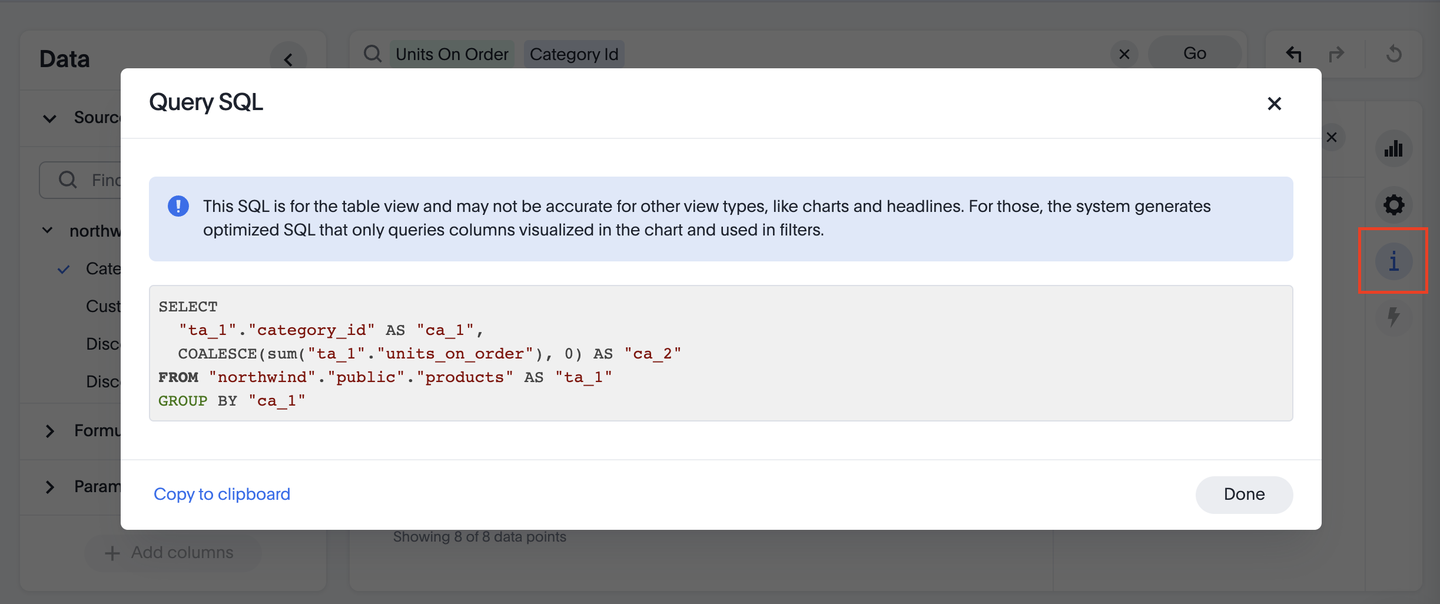Open the chart settings gear icon

pyautogui.click(x=1393, y=206)
